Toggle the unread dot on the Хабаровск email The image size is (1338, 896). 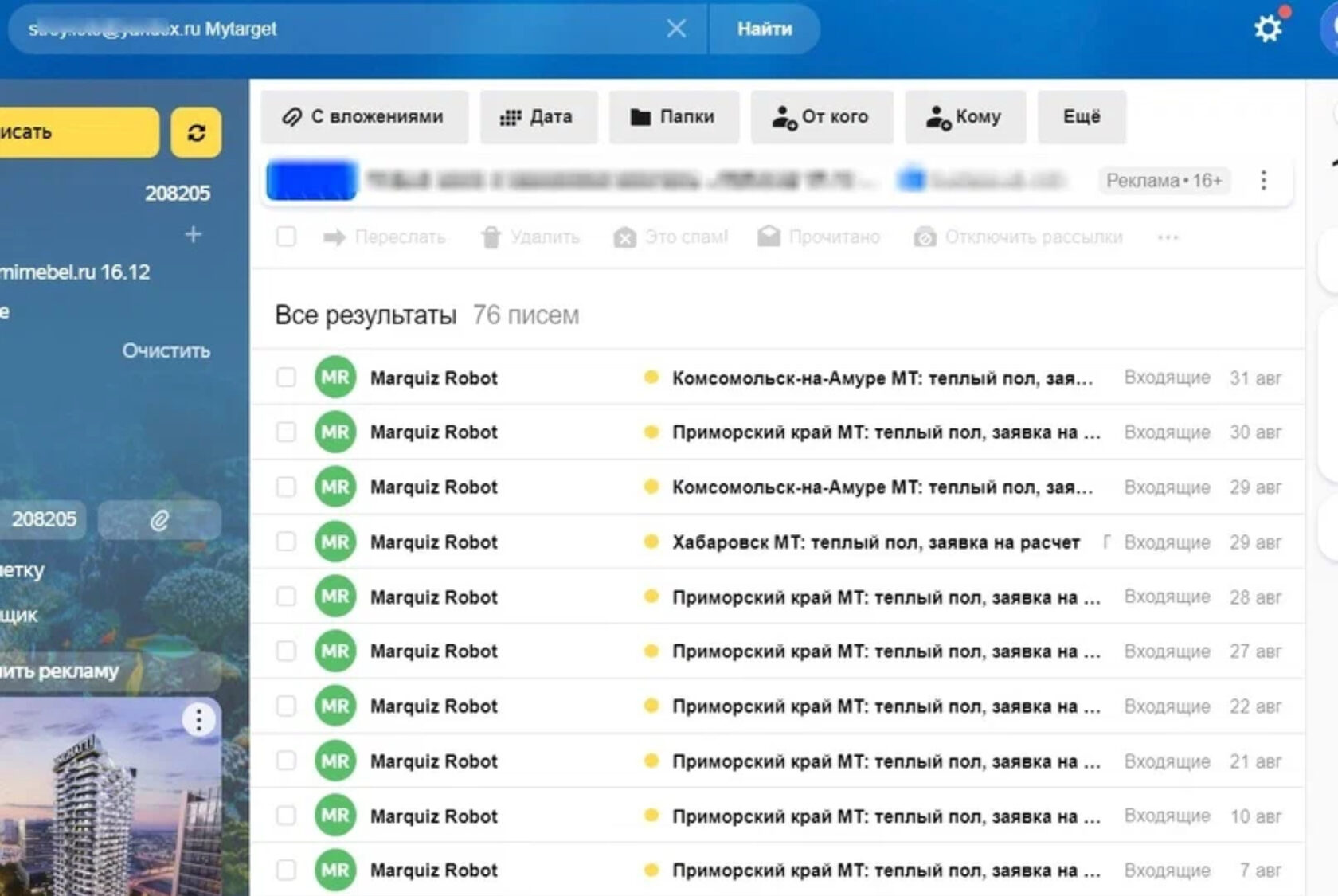coord(651,542)
